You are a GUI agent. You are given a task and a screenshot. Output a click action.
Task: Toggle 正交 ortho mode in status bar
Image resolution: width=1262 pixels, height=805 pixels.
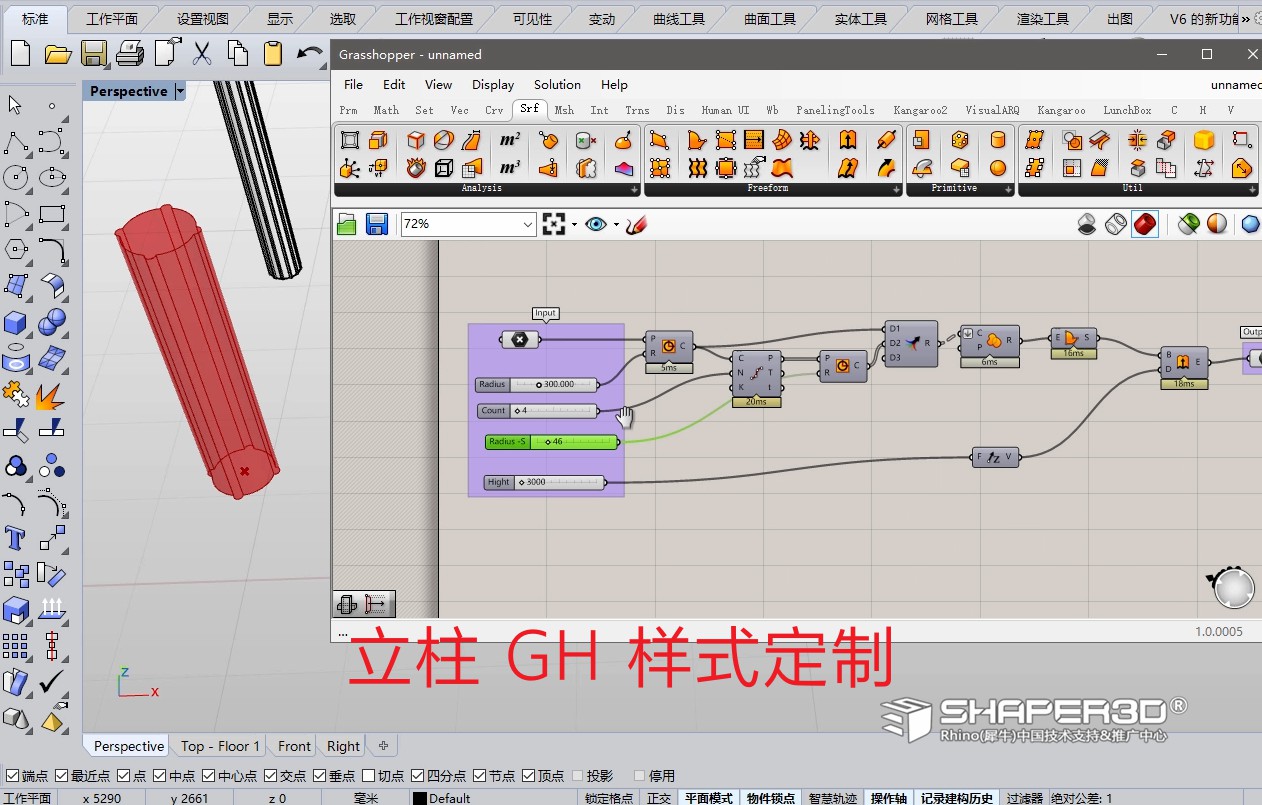point(659,798)
